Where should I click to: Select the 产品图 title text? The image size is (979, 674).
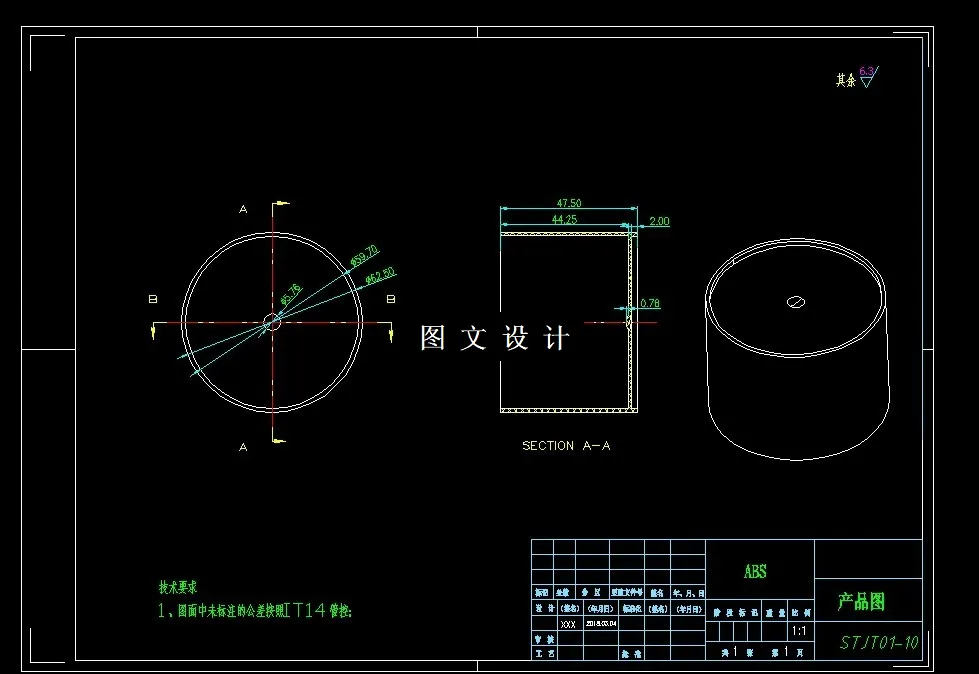pyautogui.click(x=861, y=602)
